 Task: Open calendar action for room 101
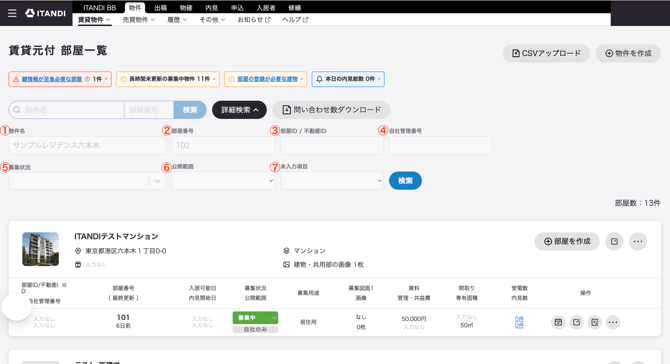558,322
